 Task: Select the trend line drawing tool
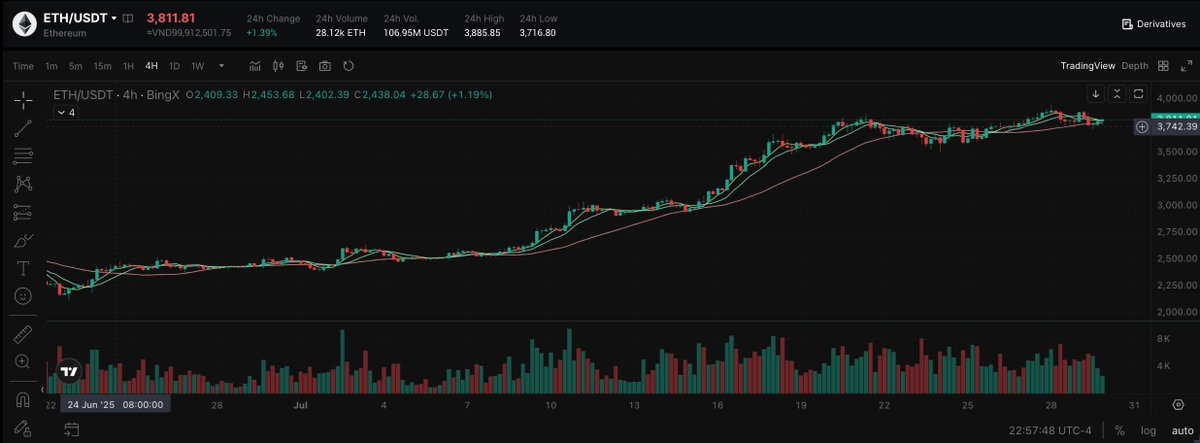pos(23,127)
